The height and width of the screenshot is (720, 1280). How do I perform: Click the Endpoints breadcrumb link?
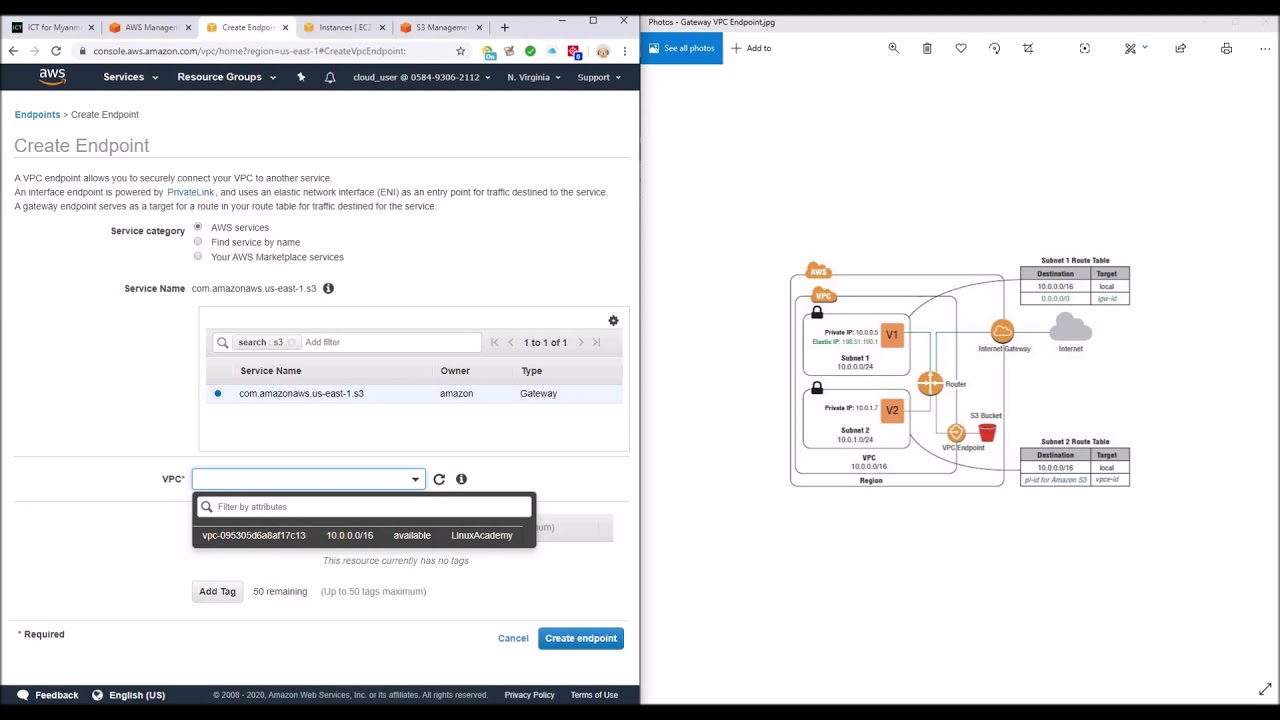(x=37, y=115)
